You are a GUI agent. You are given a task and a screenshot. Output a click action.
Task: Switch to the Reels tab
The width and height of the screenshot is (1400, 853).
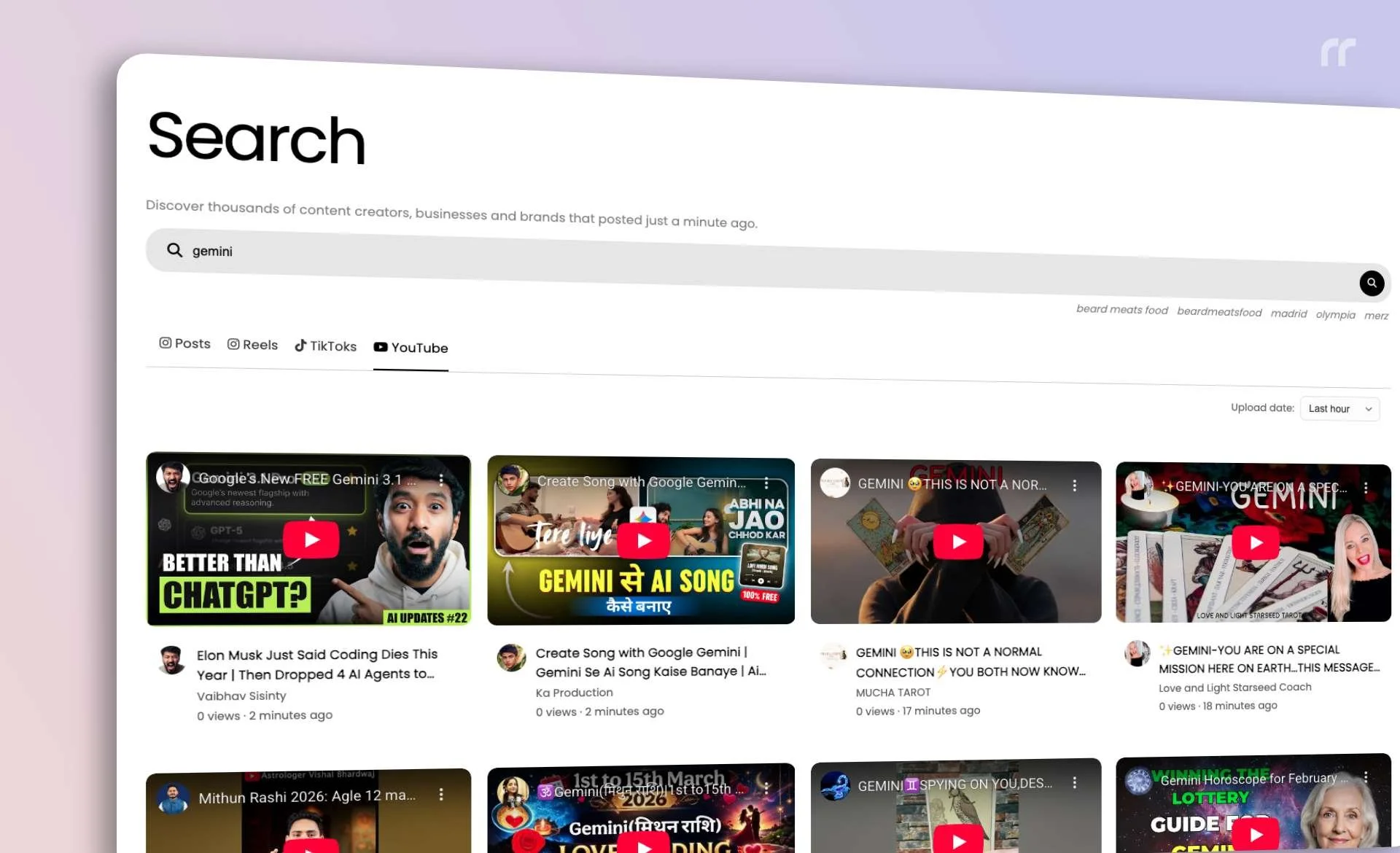point(253,343)
